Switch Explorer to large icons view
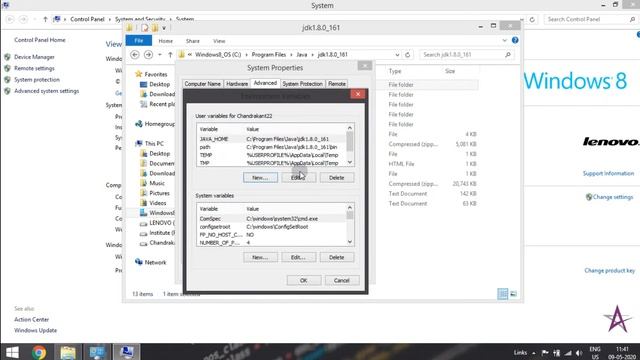640x360 pixels. (x=513, y=293)
